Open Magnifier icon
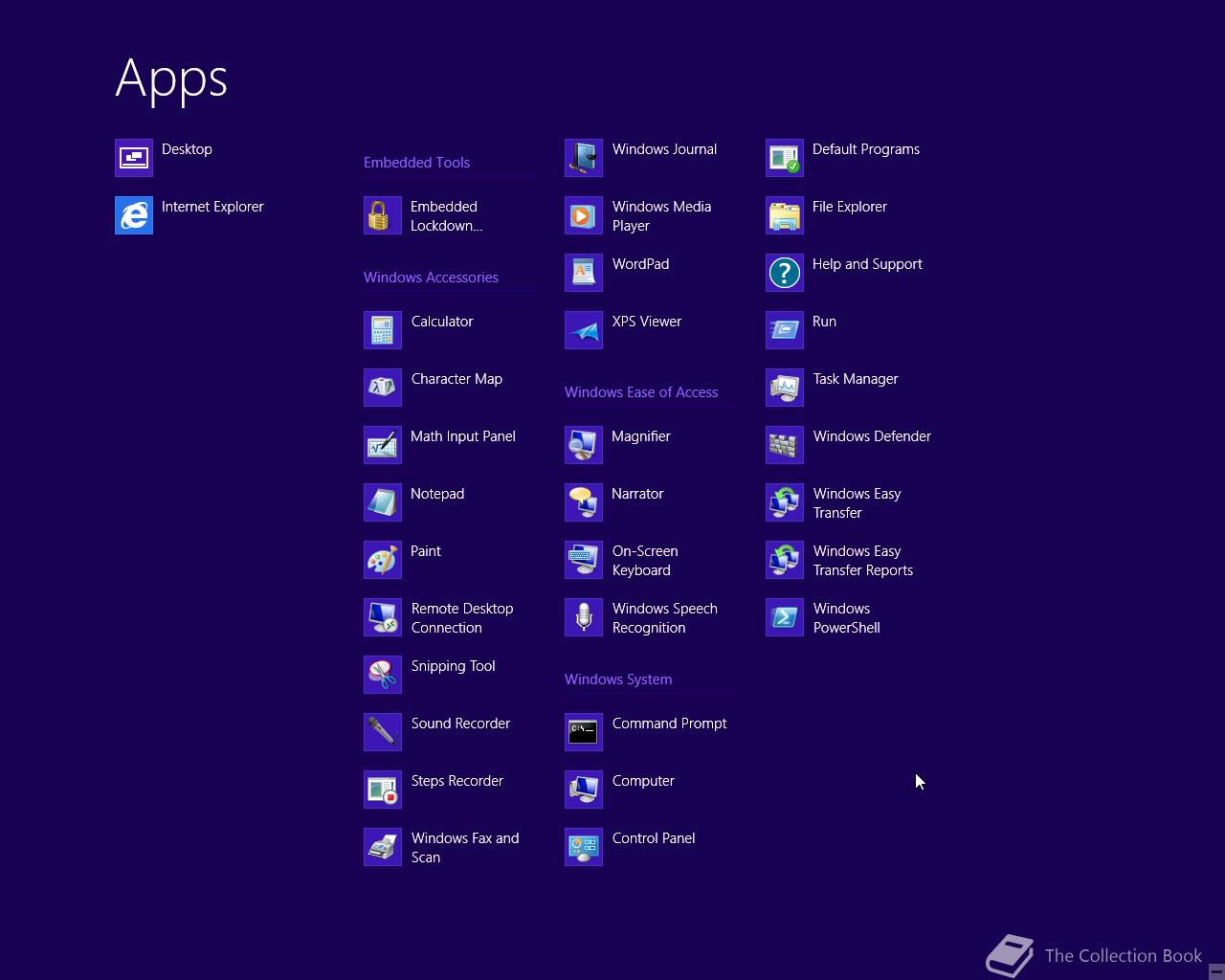The width and height of the screenshot is (1225, 980). click(x=584, y=445)
